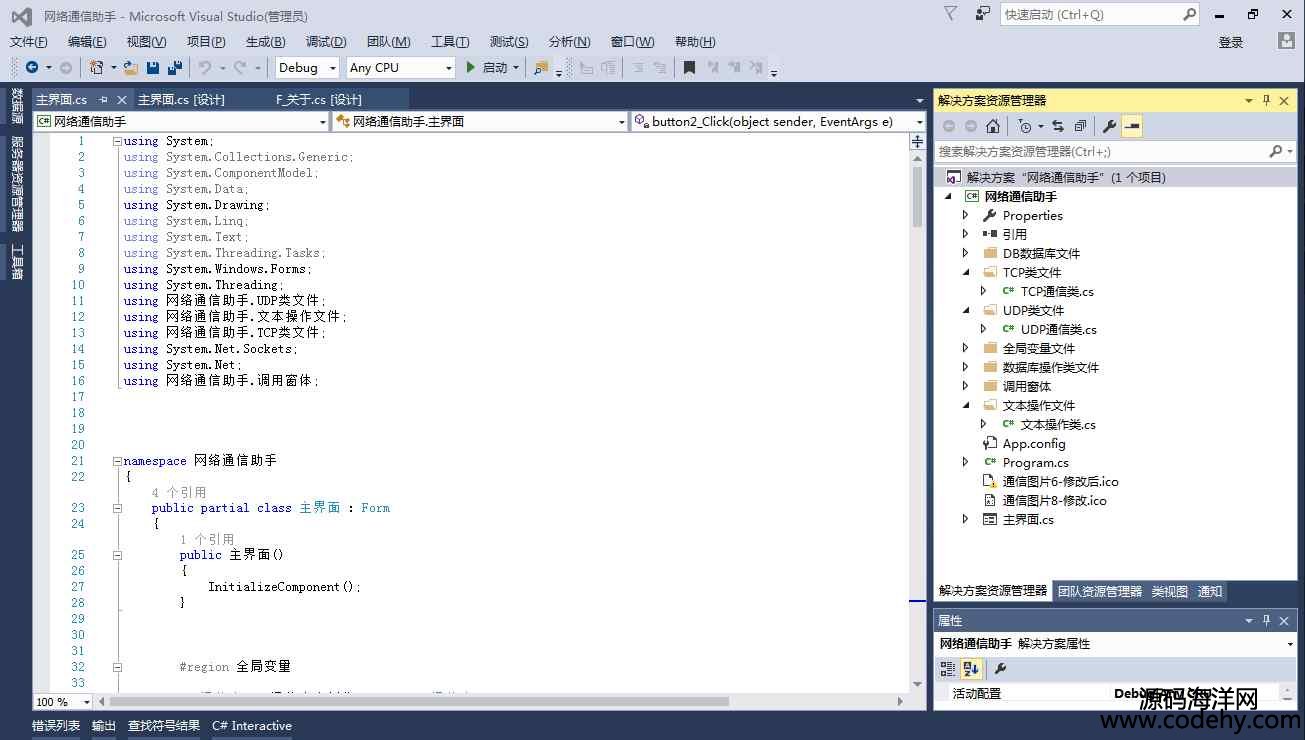Click the New Project toolbar icon

(96, 68)
